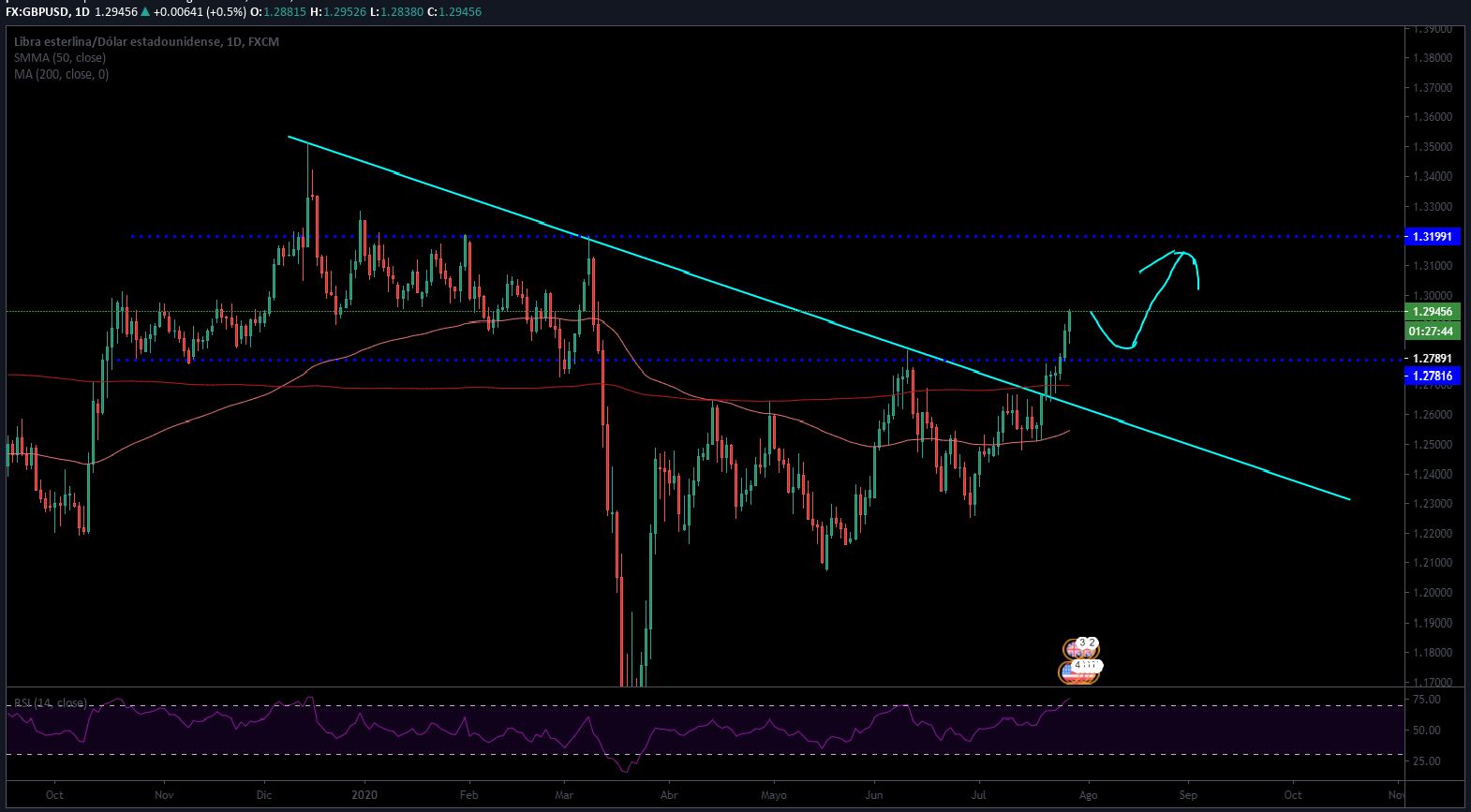
Task: Click 1.19000 on the price axis
Action: tap(1433, 623)
